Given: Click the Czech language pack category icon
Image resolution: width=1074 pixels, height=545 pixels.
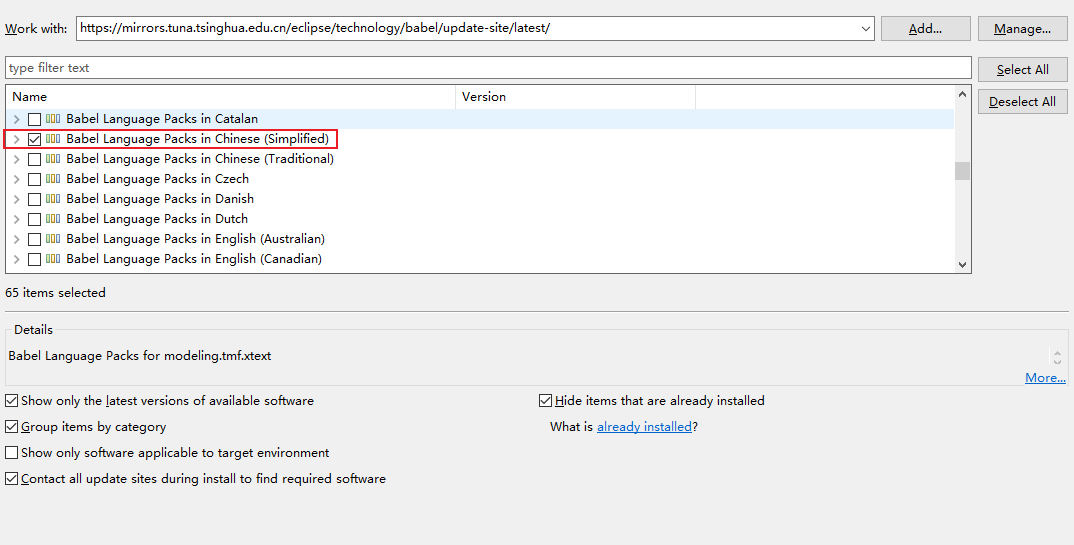Looking at the screenshot, I should 53,179.
